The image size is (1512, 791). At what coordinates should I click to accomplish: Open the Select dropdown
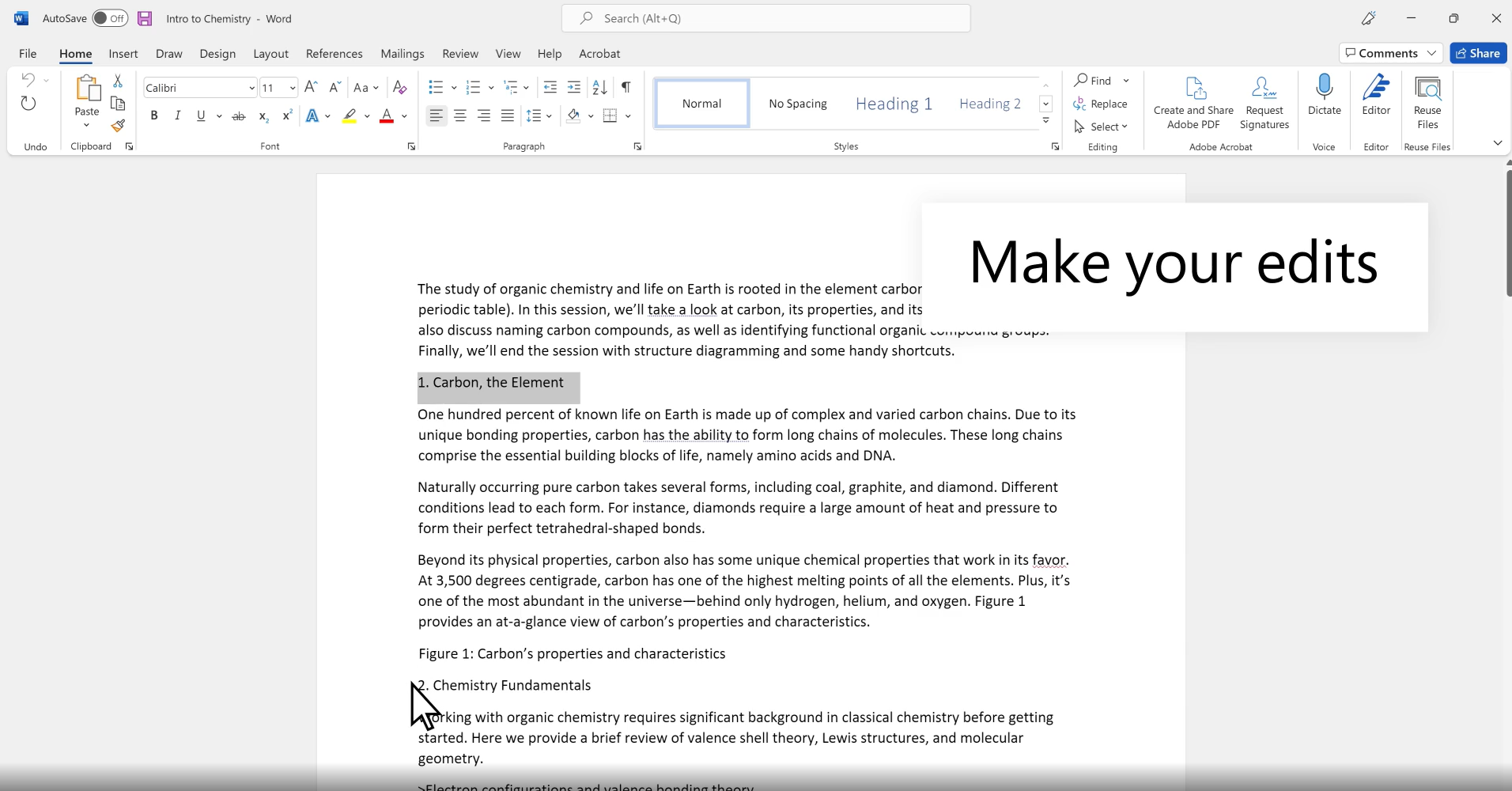(x=1101, y=127)
